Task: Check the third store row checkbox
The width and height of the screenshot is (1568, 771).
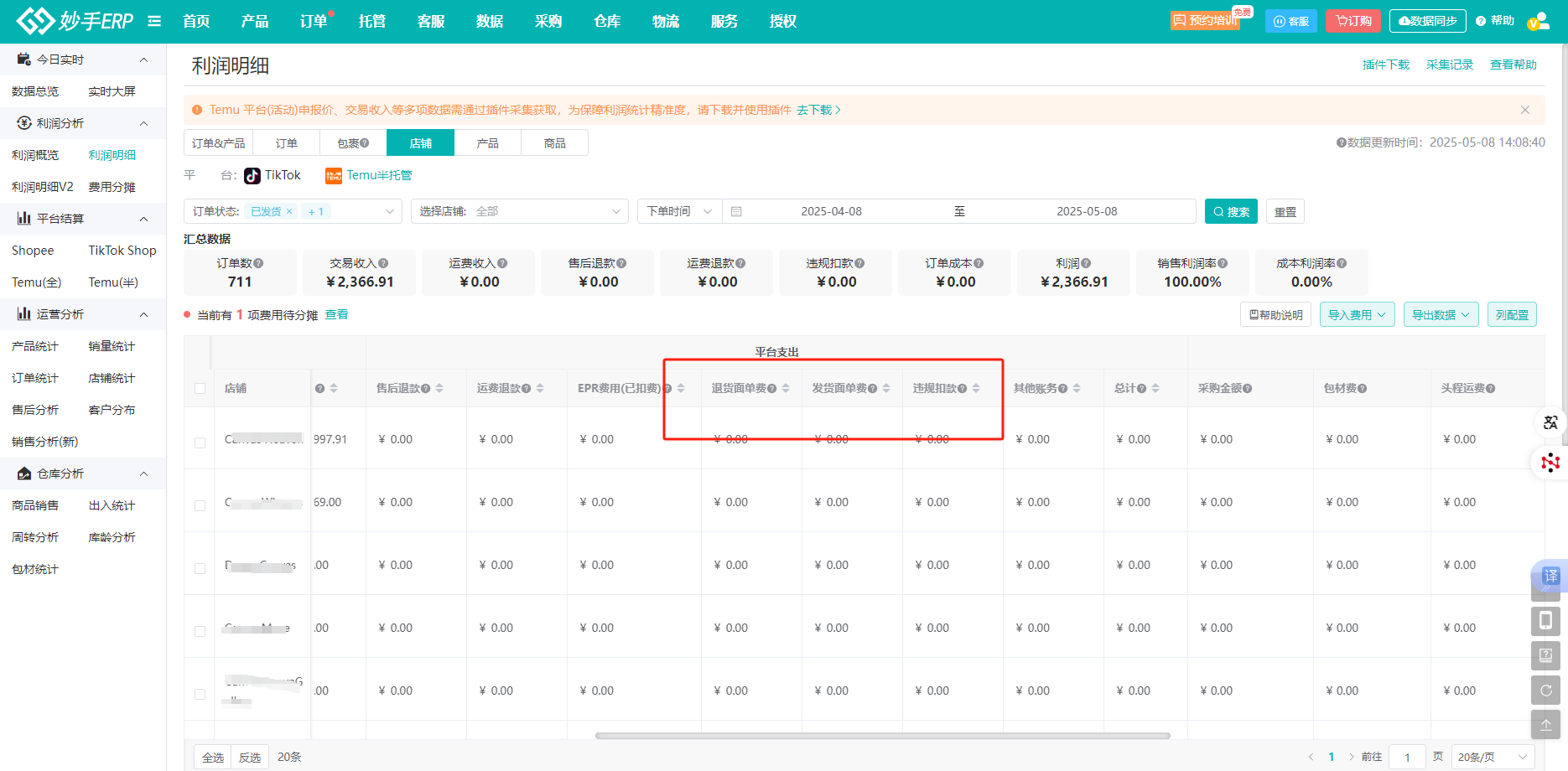Action: coord(200,568)
